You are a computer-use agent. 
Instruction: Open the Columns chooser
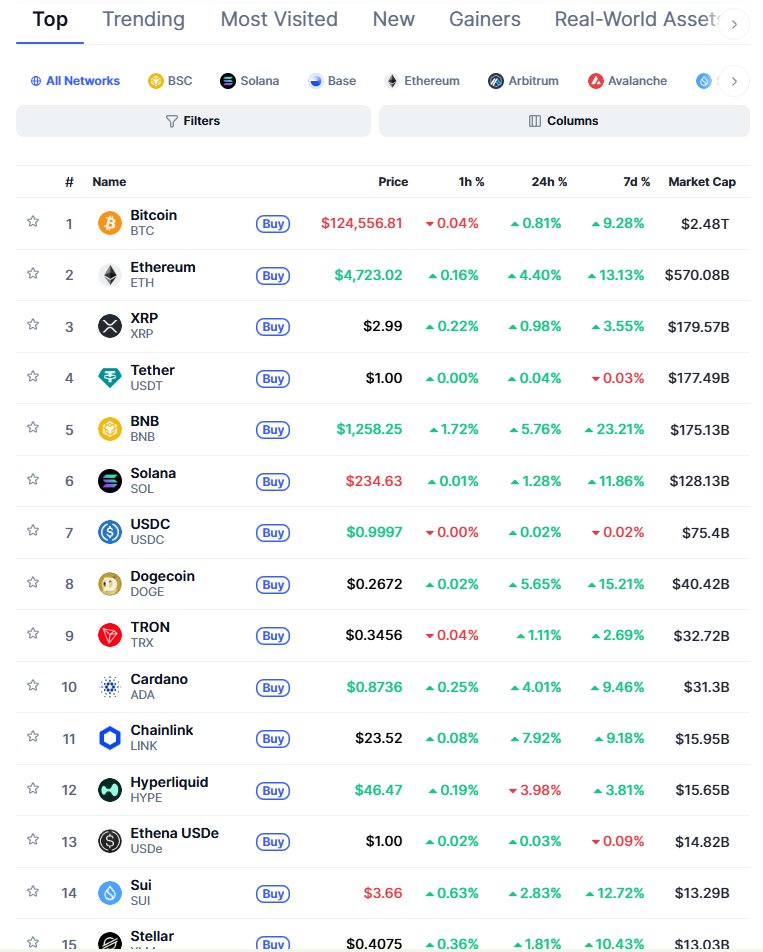tap(564, 121)
